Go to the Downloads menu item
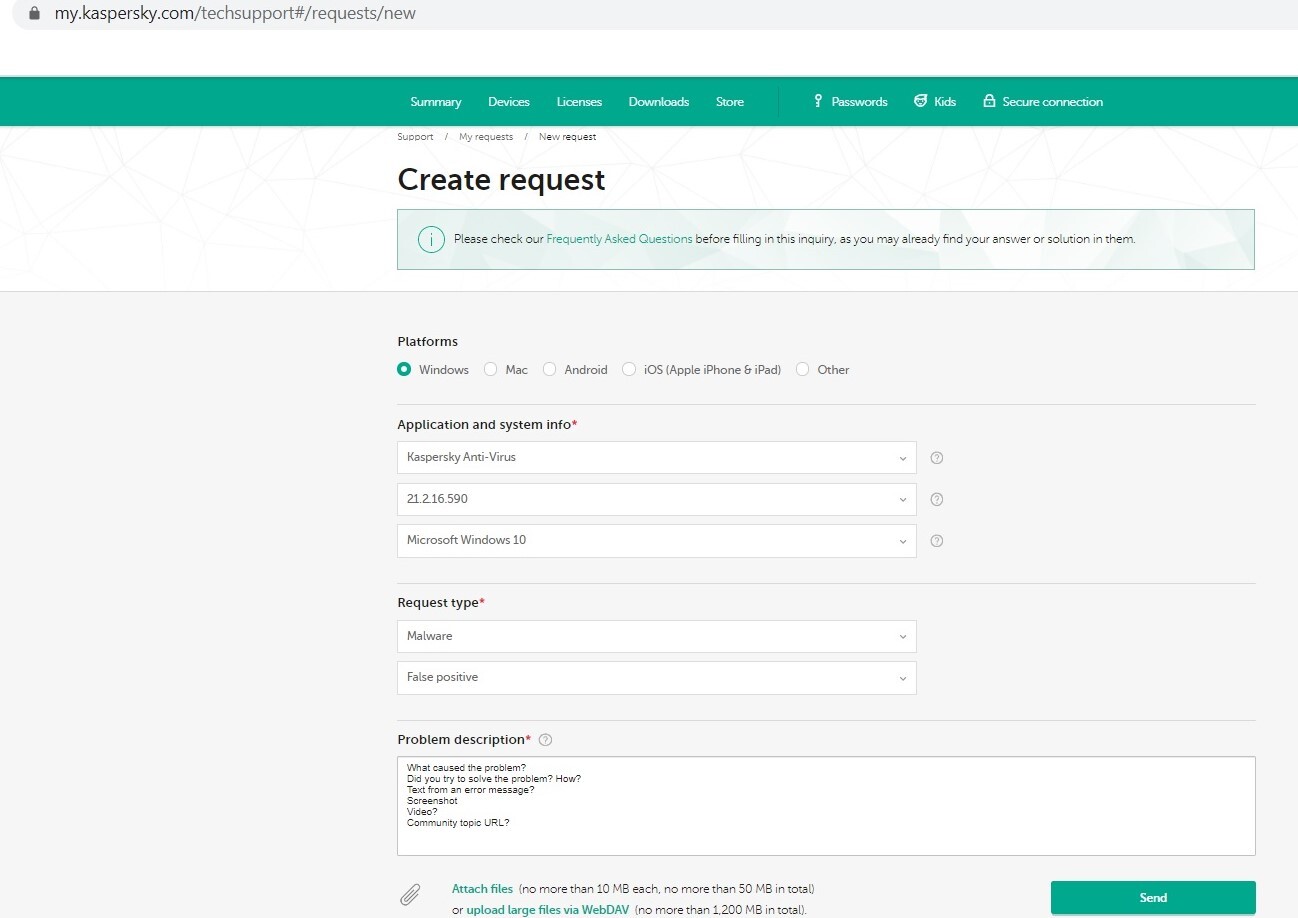 pos(658,102)
